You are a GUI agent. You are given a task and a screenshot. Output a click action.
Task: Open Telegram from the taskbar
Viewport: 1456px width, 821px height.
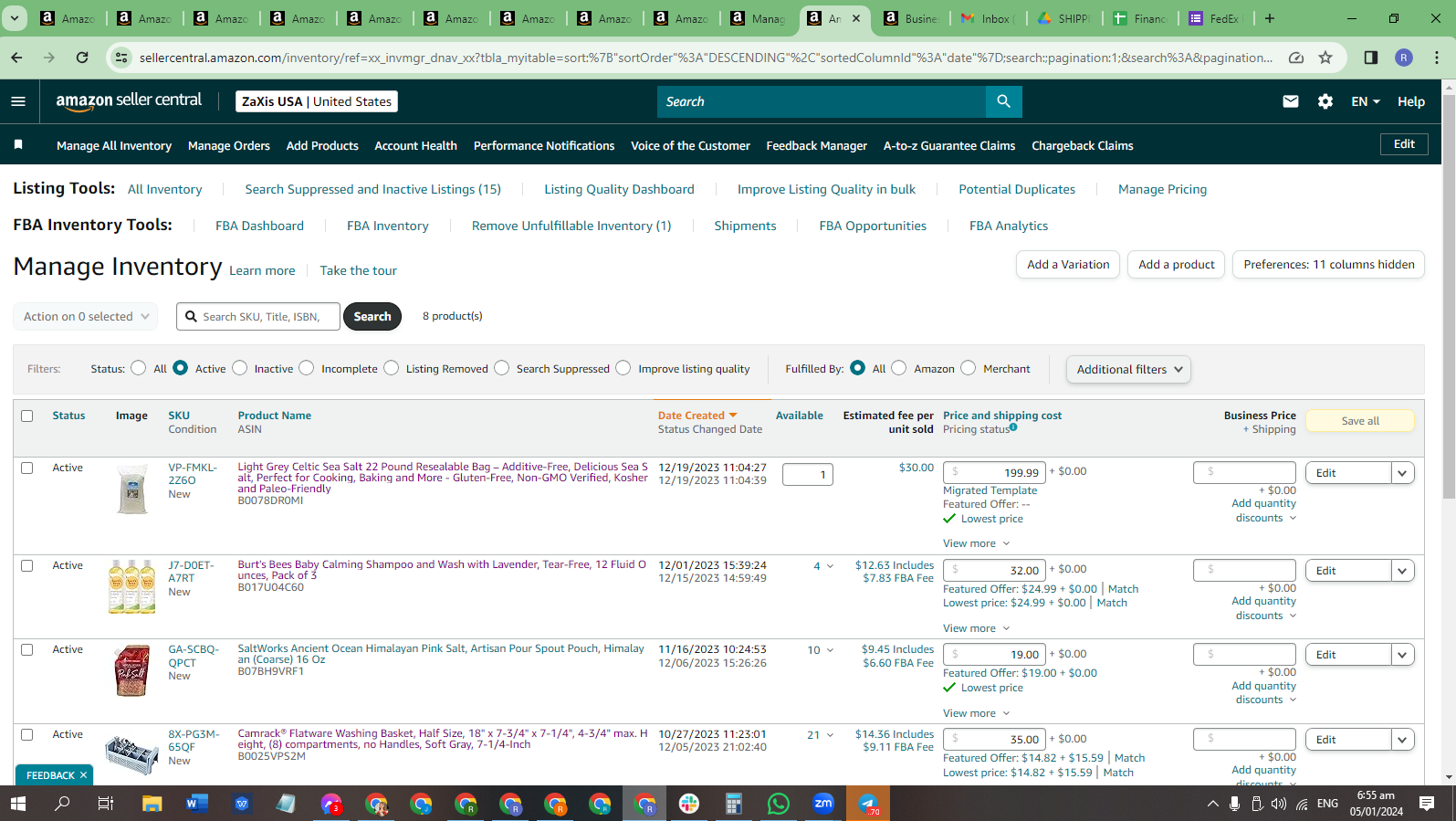(868, 804)
